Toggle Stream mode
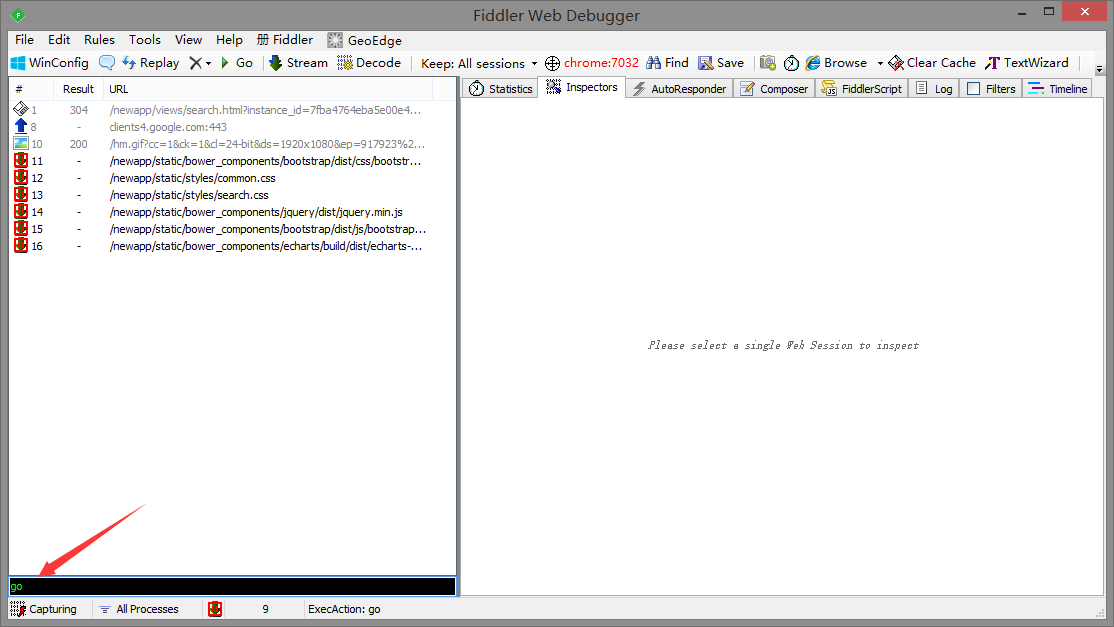Screen dimensions: 1114x627 click(298, 63)
